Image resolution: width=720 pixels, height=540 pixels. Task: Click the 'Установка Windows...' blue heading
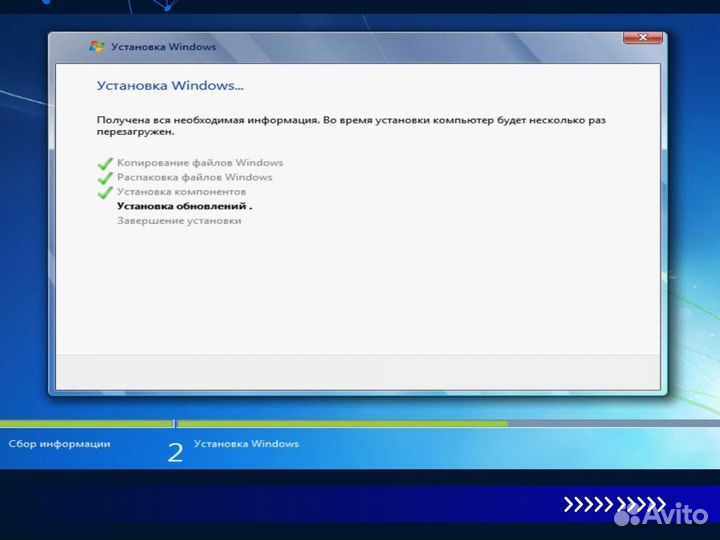170,85
